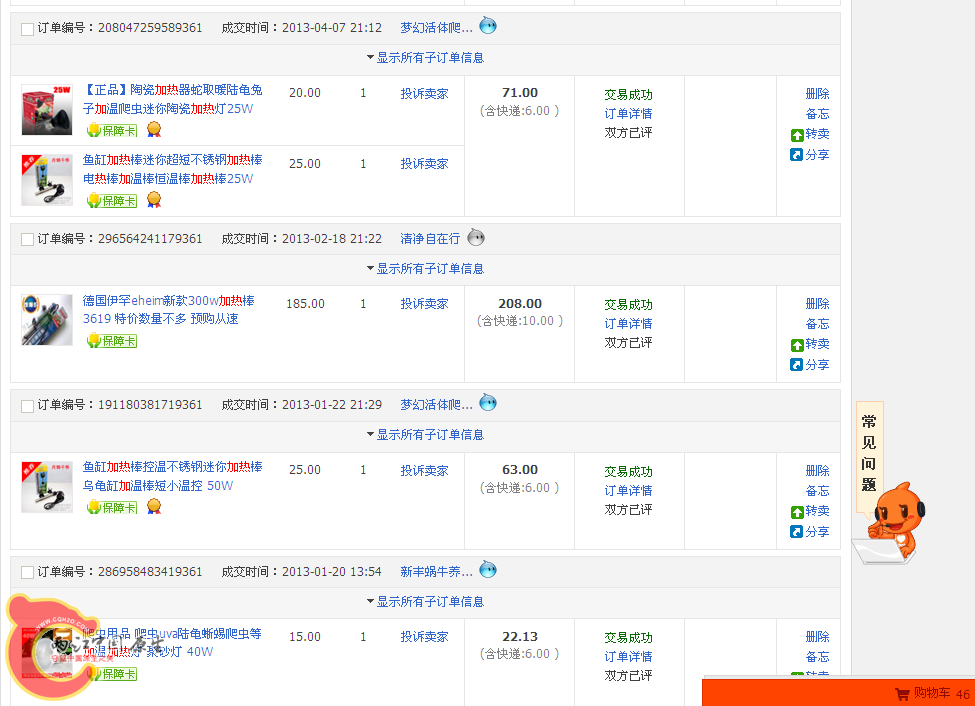The height and width of the screenshot is (706, 975).
Task: Click the 保障卡 badge on the 德国伊罕 eheim heater
Action: [x=110, y=340]
